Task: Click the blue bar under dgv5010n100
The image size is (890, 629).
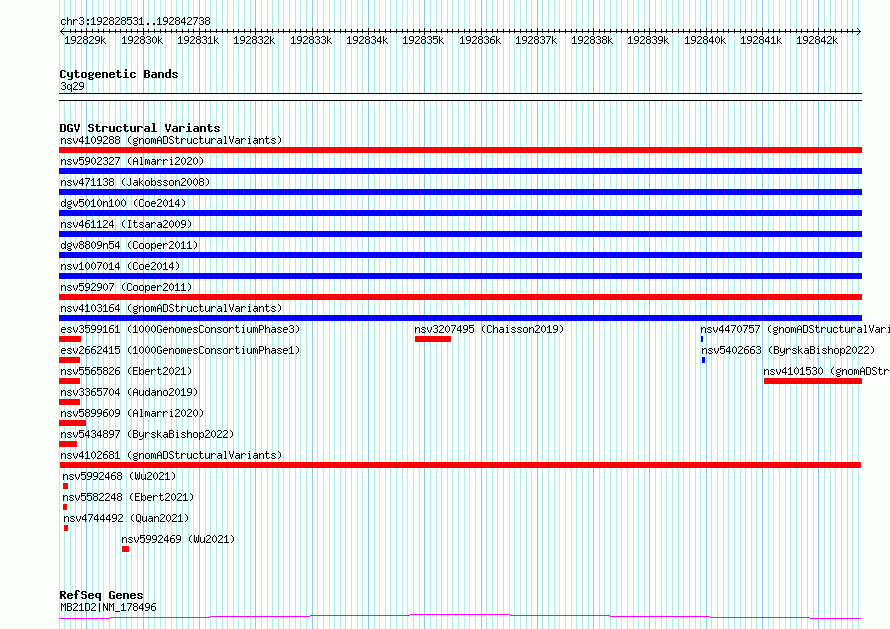Action: pos(460,213)
